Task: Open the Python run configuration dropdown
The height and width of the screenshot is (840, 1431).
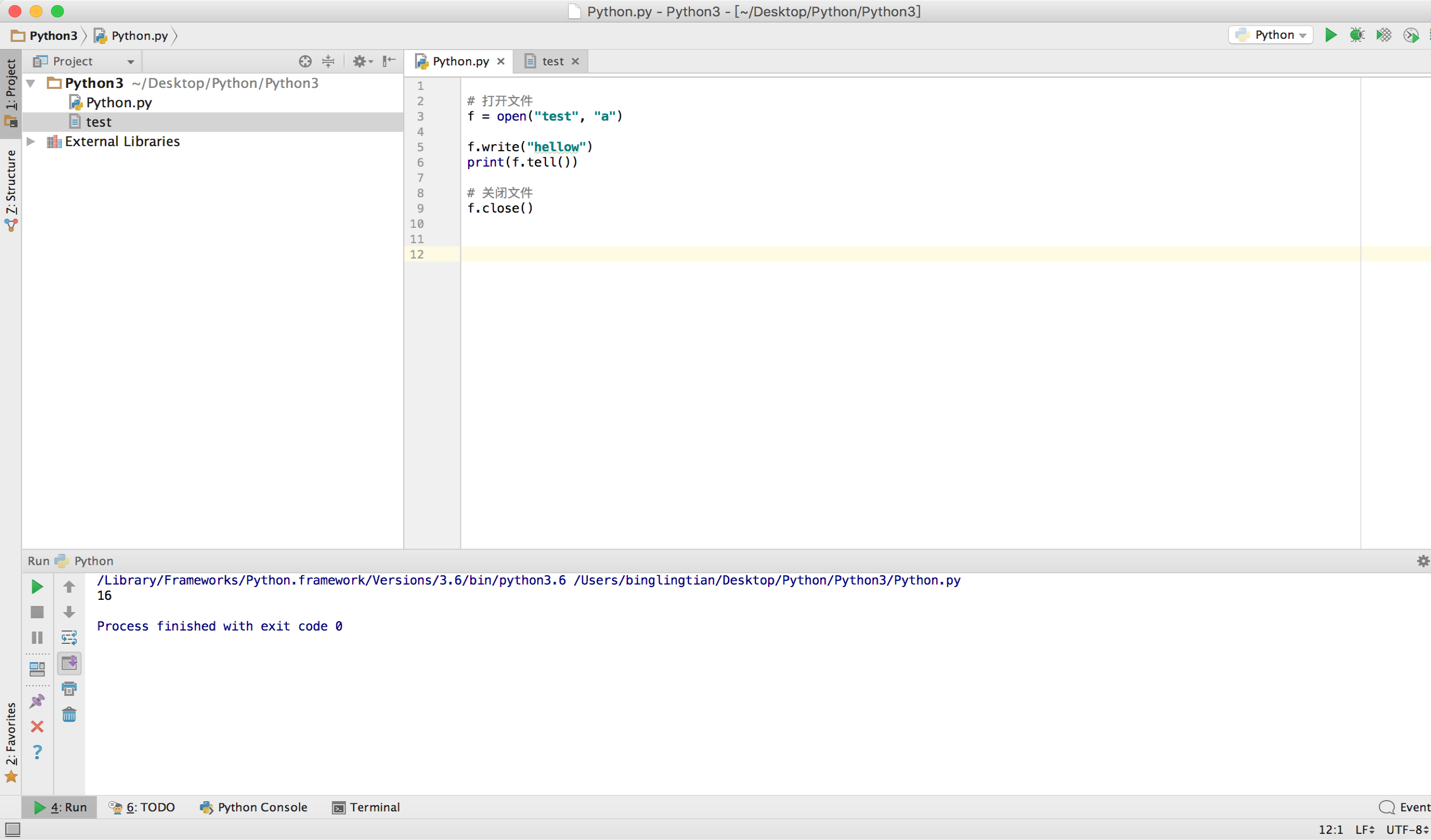Action: click(x=1271, y=35)
